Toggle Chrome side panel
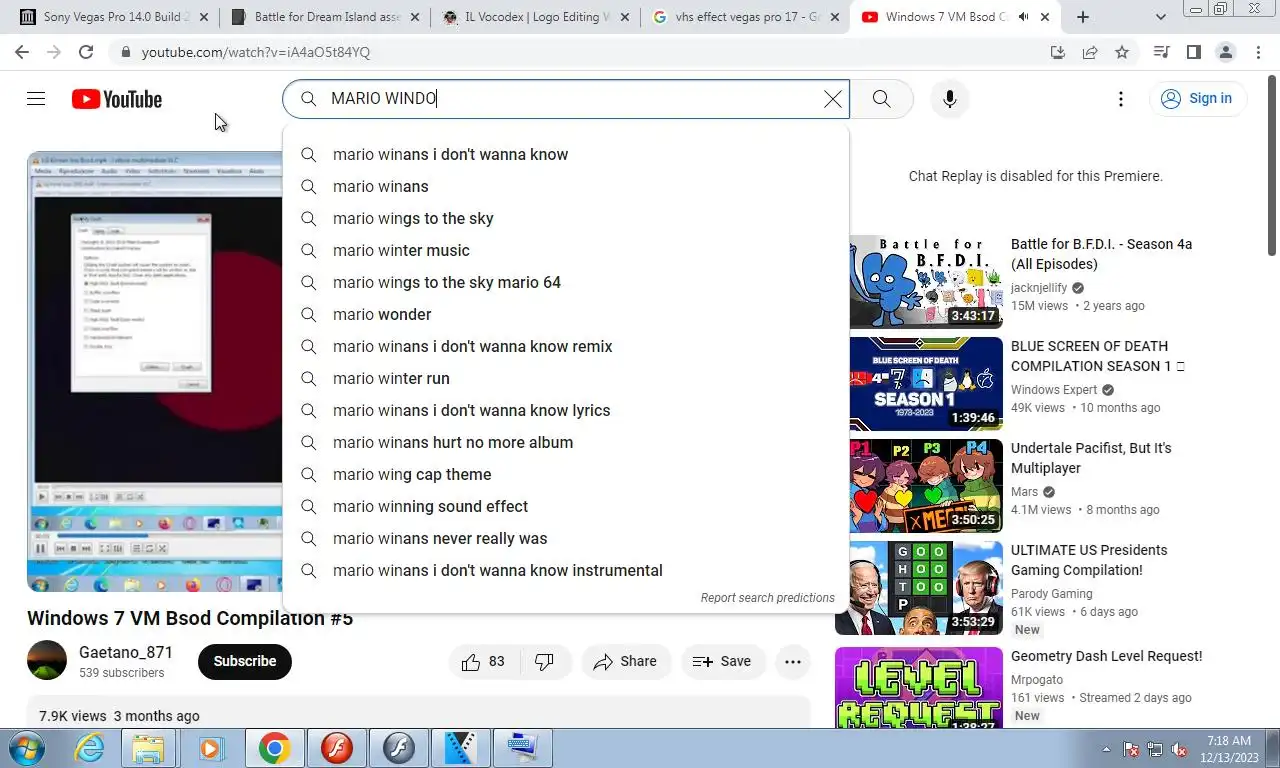This screenshot has height=768, width=1280. (1193, 52)
